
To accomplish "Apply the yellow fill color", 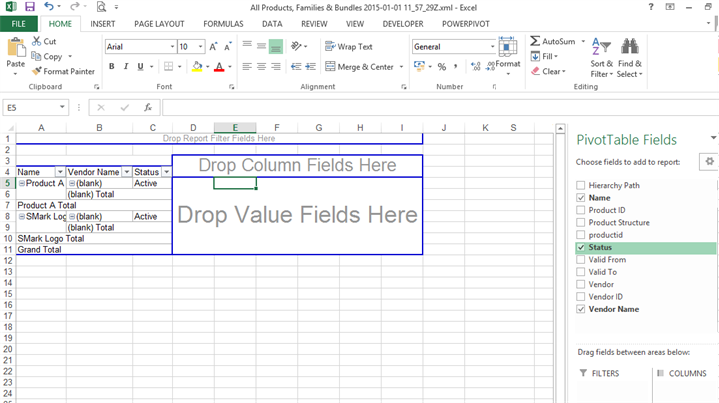I will coord(197,67).
